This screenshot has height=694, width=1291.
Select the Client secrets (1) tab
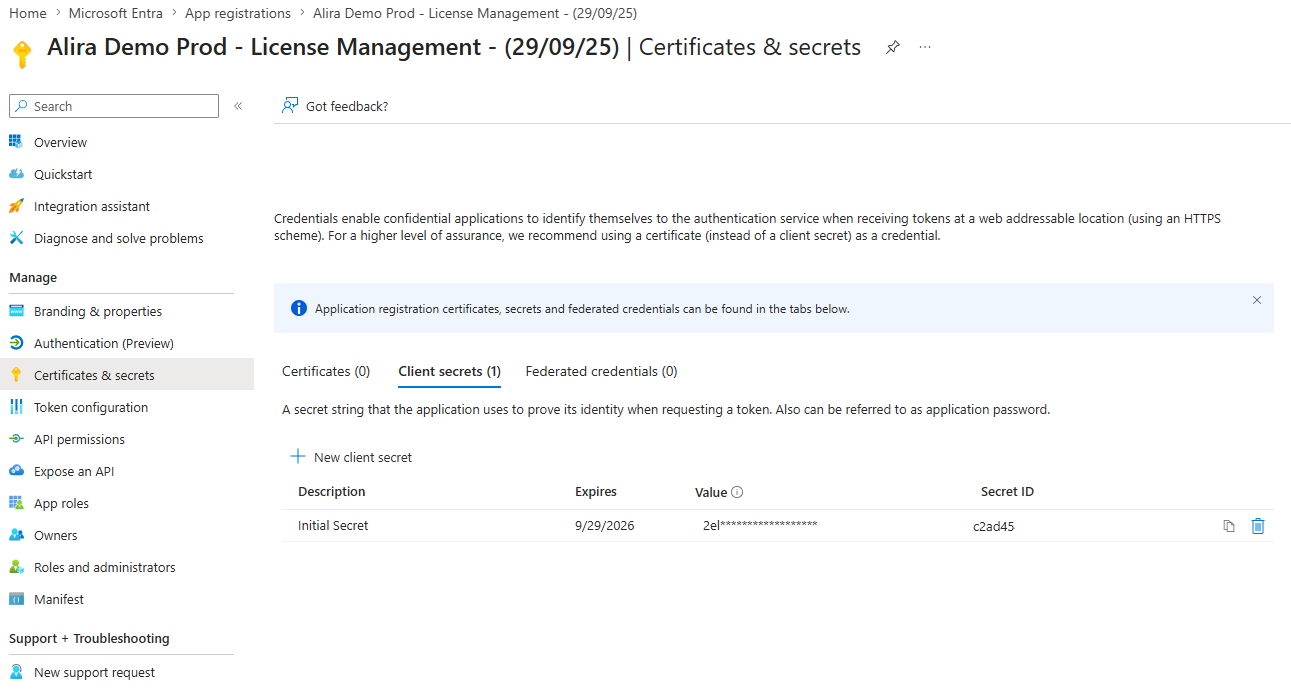tap(449, 371)
